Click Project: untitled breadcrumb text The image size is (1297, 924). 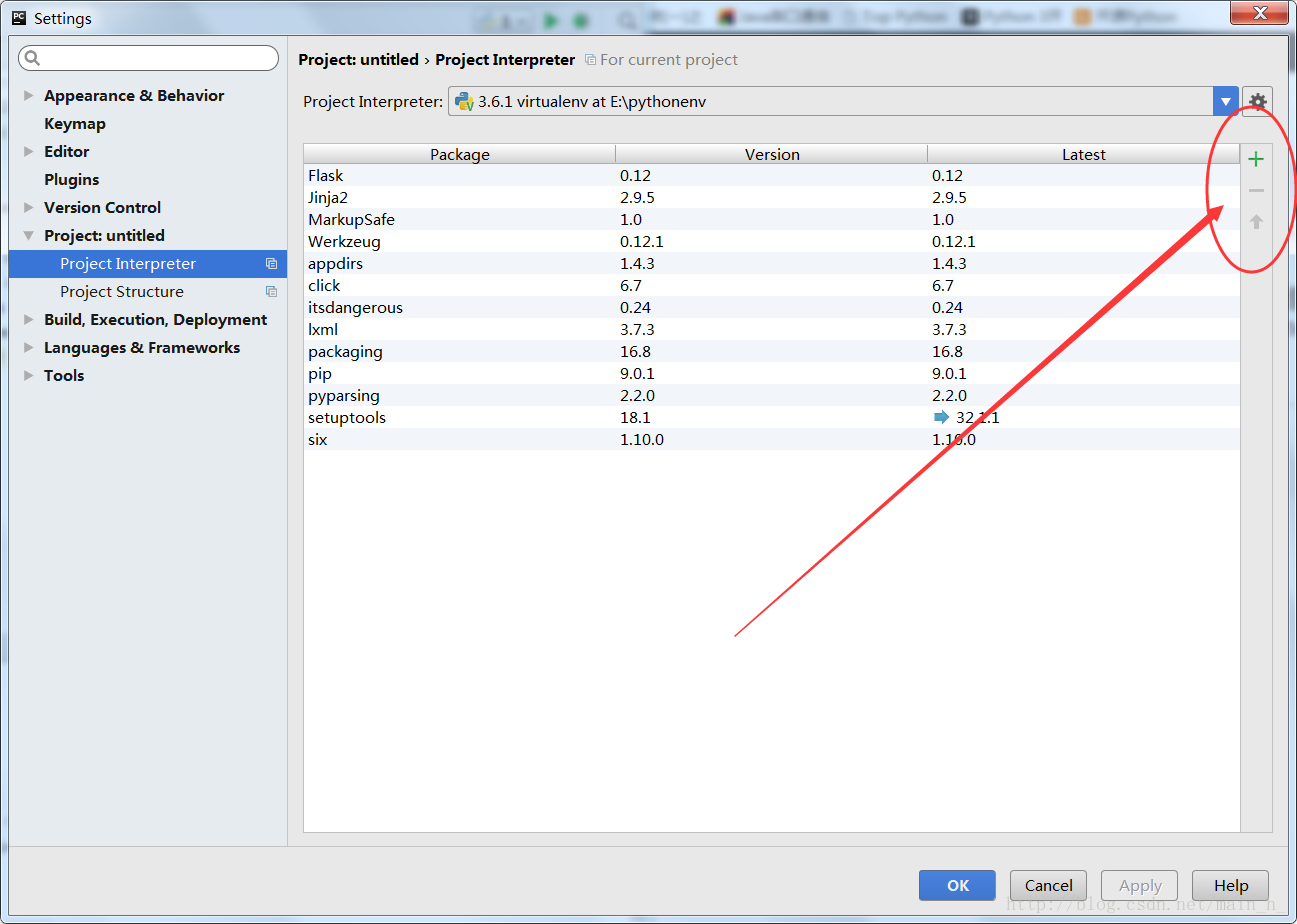(358, 60)
